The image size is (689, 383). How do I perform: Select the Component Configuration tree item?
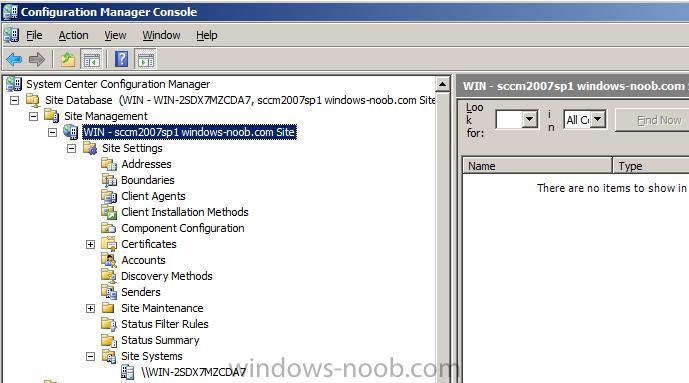183,228
